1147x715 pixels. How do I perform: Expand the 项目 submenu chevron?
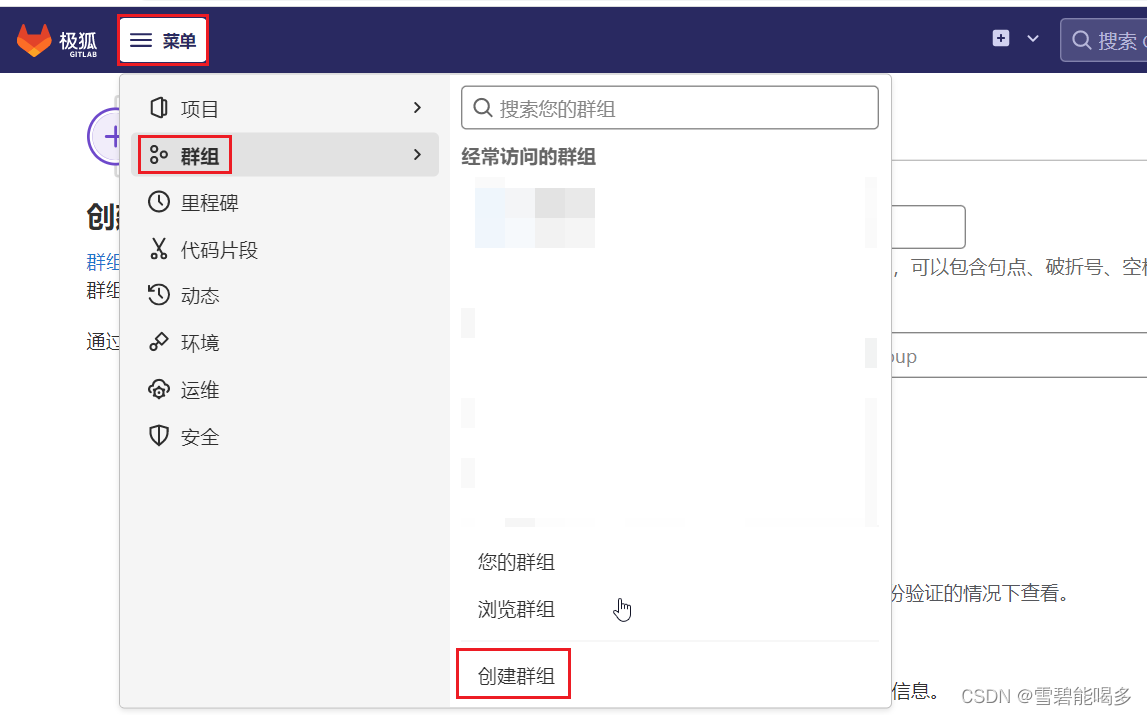pyautogui.click(x=417, y=108)
